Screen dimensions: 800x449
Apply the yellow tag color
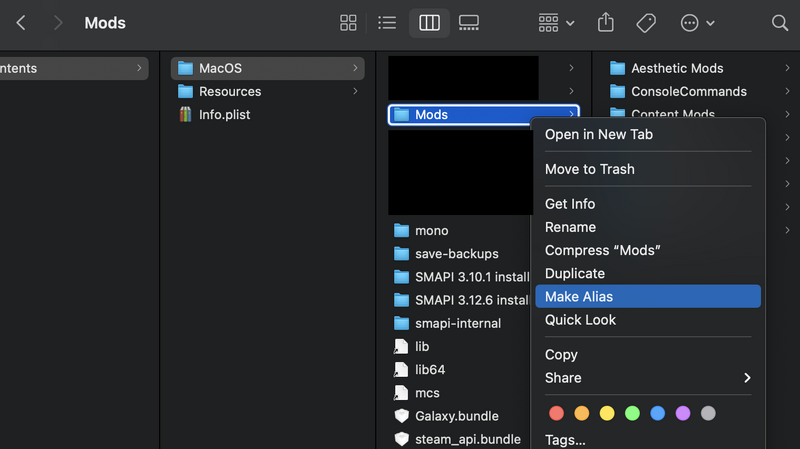click(607, 413)
